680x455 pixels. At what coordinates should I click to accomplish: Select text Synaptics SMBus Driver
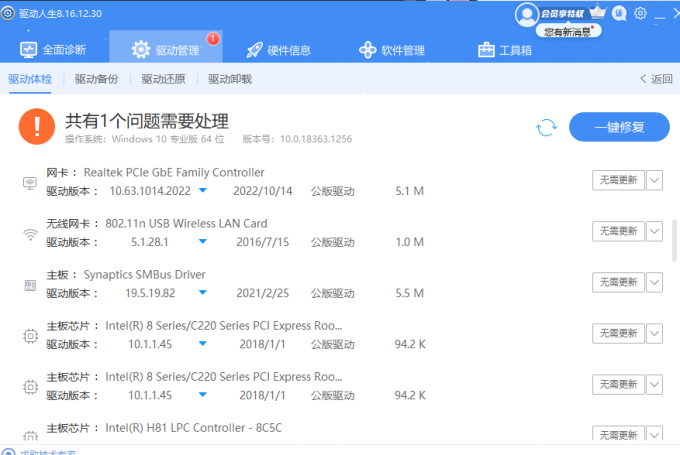[x=144, y=275]
